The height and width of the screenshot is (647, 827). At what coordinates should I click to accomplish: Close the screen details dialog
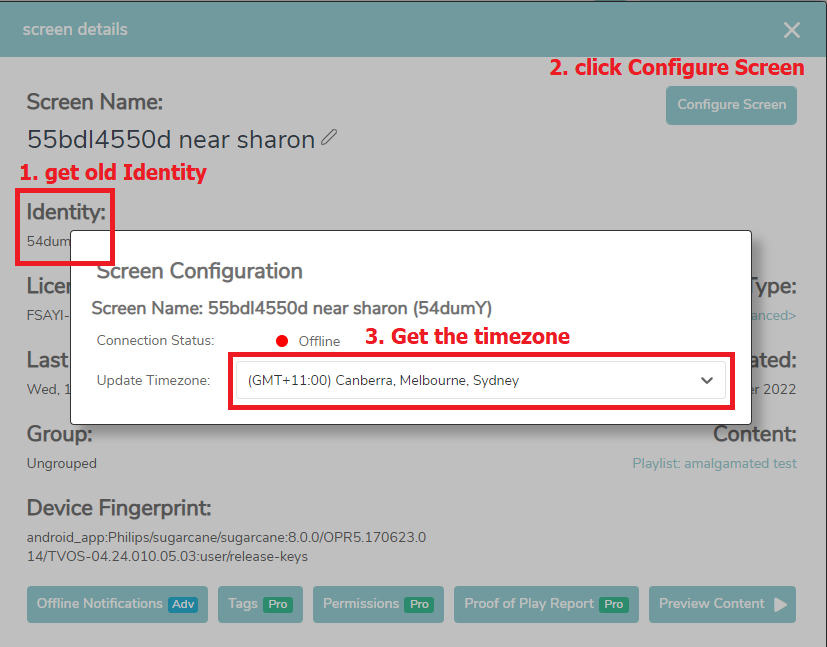coord(792,30)
